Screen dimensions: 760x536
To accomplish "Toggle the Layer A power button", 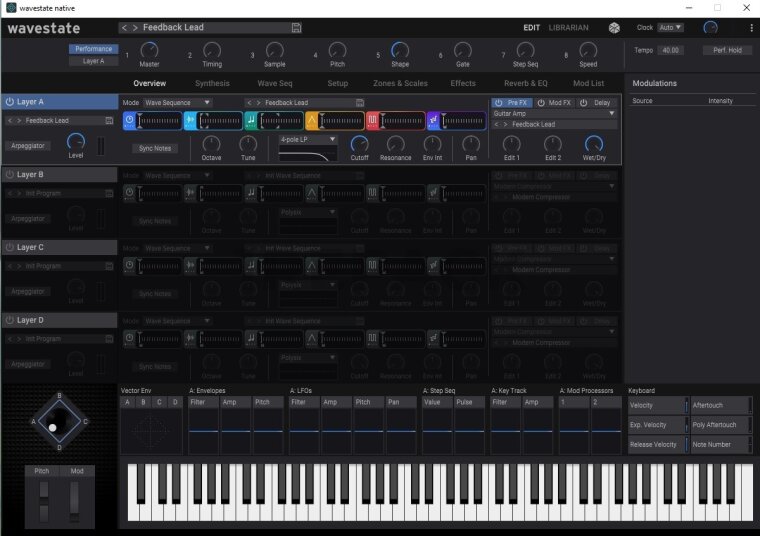I will coord(10,102).
